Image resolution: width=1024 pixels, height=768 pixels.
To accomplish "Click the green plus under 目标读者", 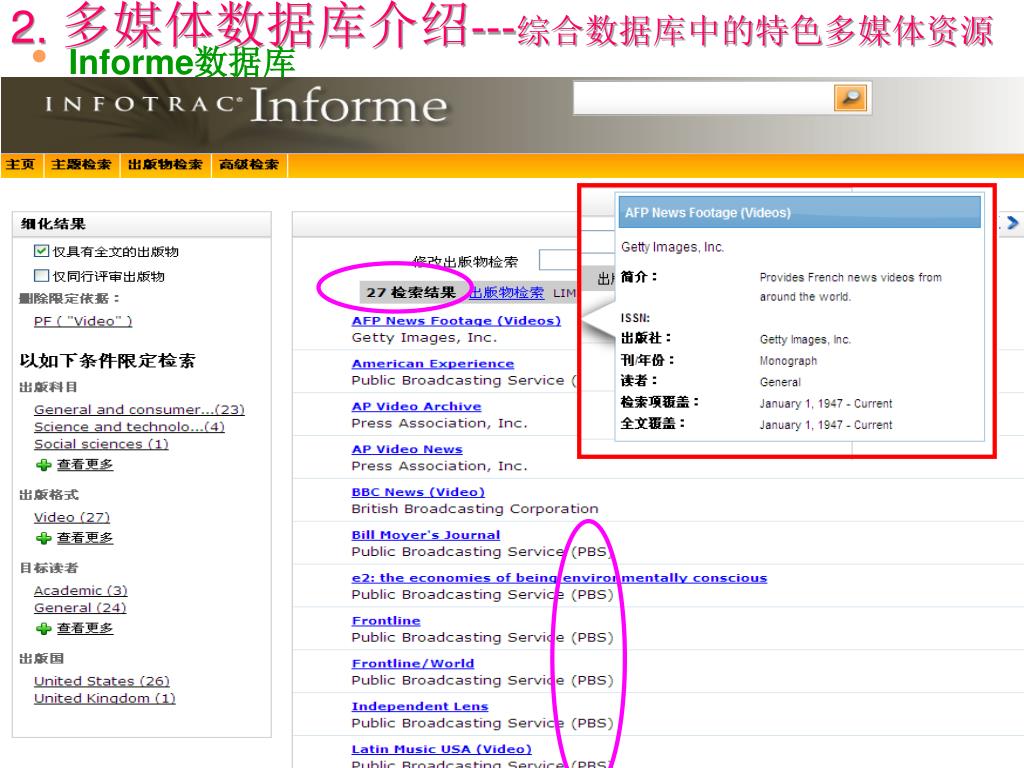I will tap(43, 628).
